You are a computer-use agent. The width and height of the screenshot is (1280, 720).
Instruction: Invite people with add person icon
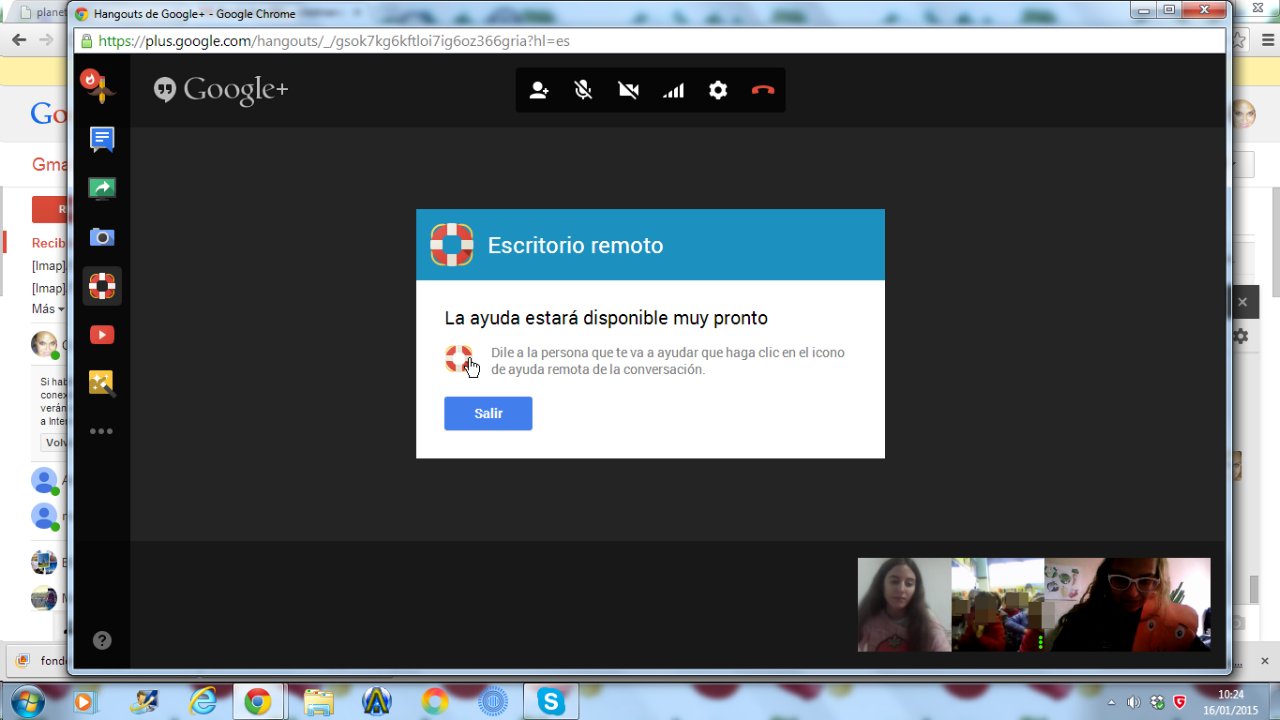[539, 90]
